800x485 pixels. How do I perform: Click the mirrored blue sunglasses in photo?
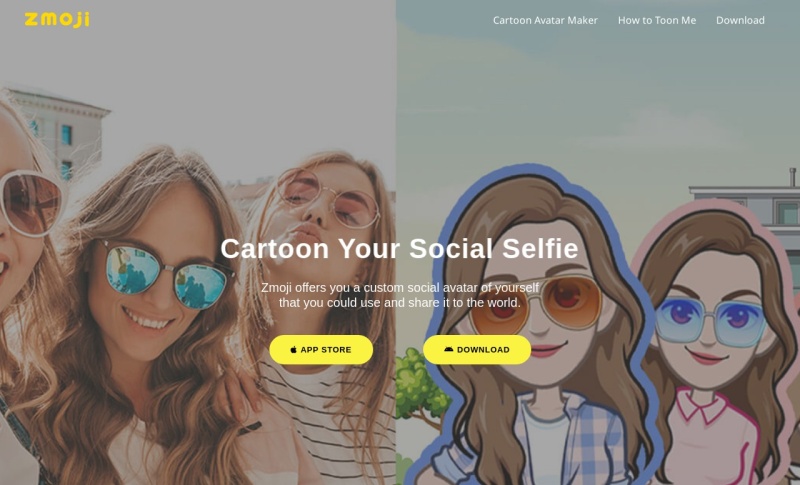(x=166, y=276)
